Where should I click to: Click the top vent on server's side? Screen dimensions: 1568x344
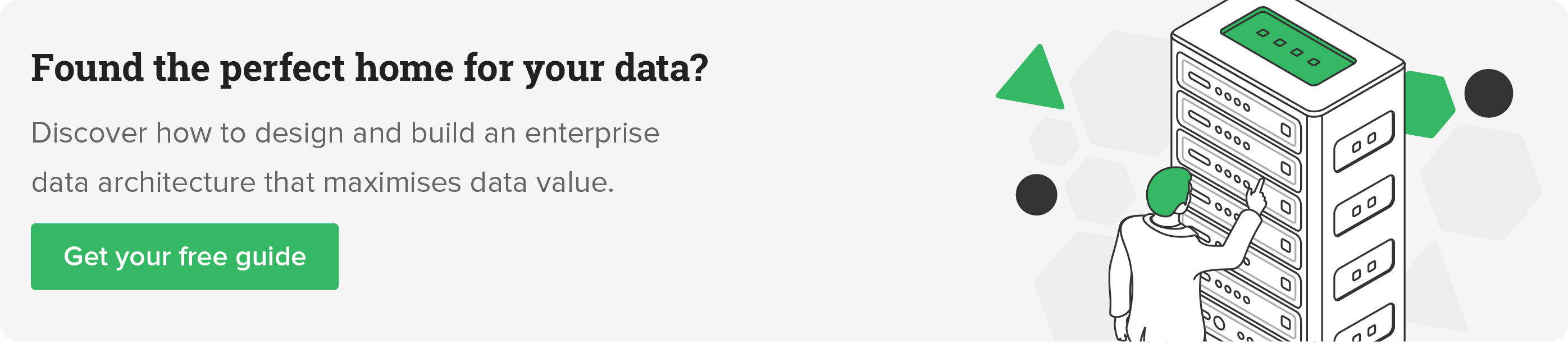1364,142
